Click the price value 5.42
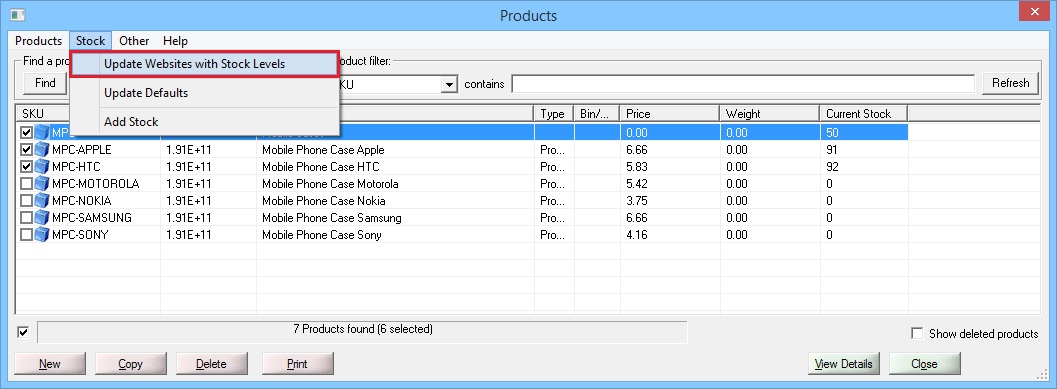Screen dimensions: 1057x389 (x=636, y=184)
